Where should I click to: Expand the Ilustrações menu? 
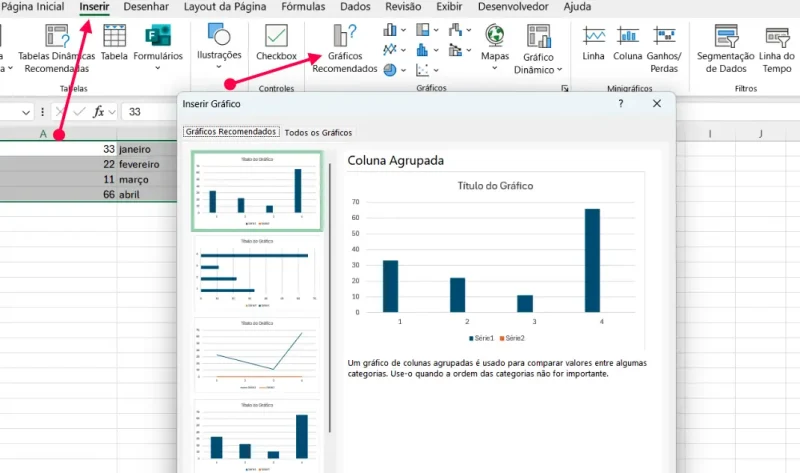219,46
